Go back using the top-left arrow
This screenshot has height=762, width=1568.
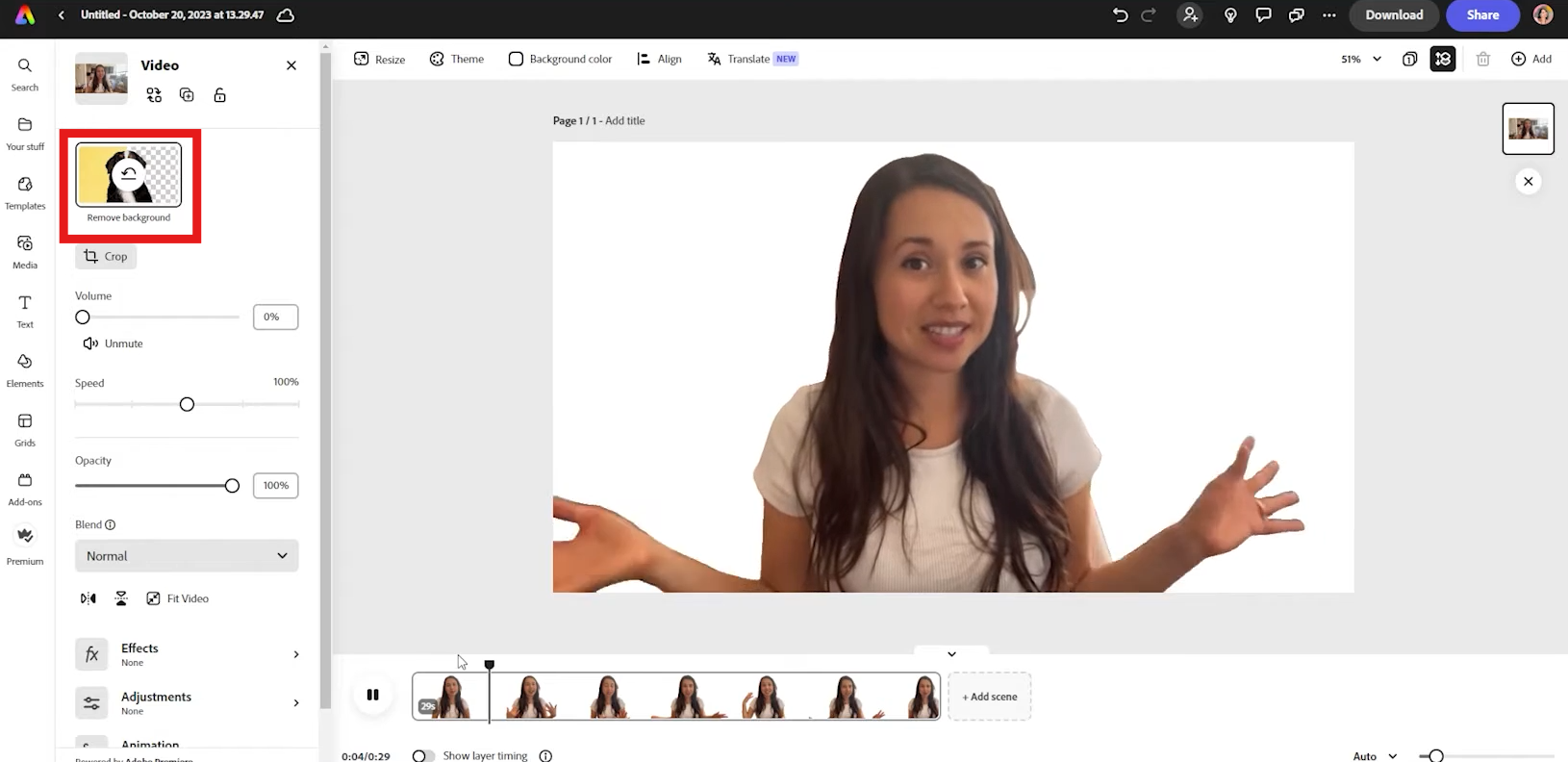pos(62,15)
